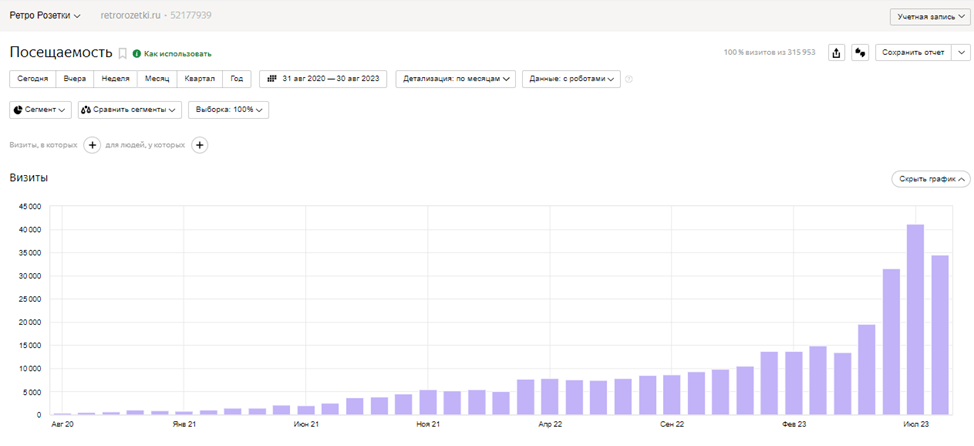Image resolution: width=974 pixels, height=446 pixels.
Task: Click the green info icon by Как использовать
Action: pos(137,54)
